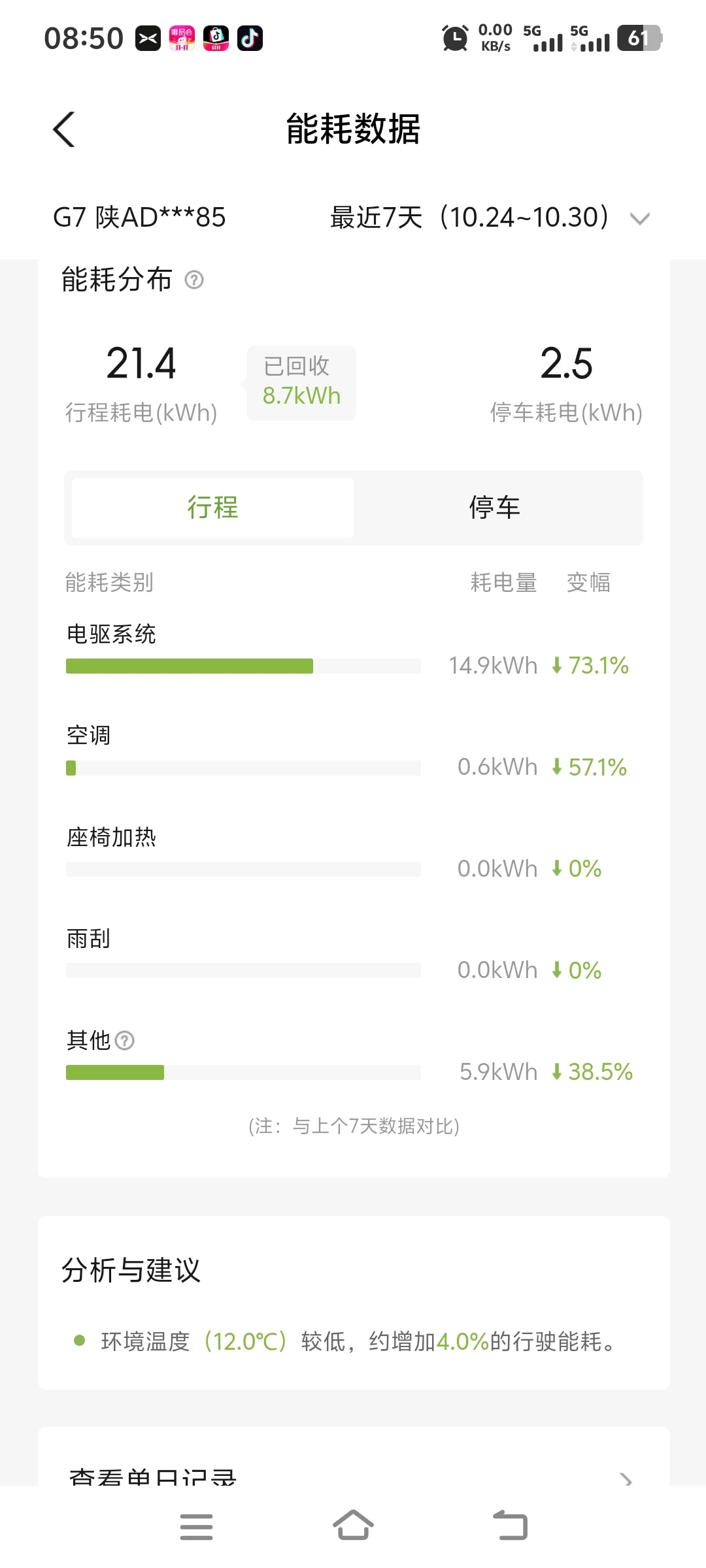Tap the system back navigation icon
The width and height of the screenshot is (706, 1568).
[511, 1526]
